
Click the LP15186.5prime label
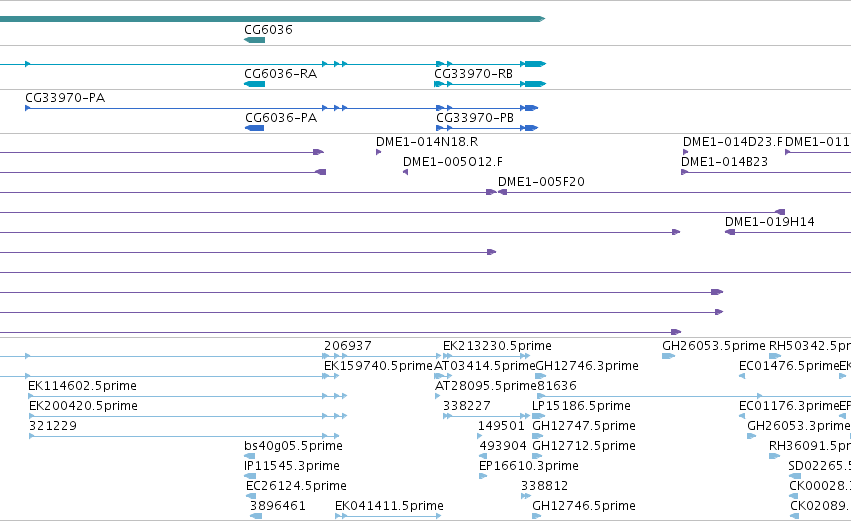coord(581,406)
